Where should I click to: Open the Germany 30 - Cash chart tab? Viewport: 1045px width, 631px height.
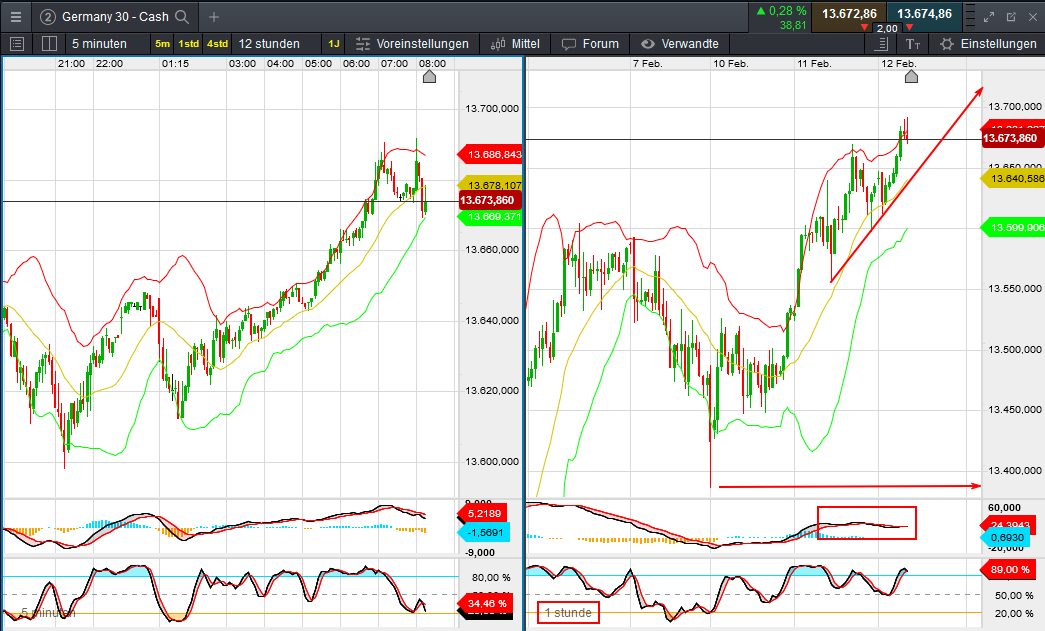tap(115, 17)
